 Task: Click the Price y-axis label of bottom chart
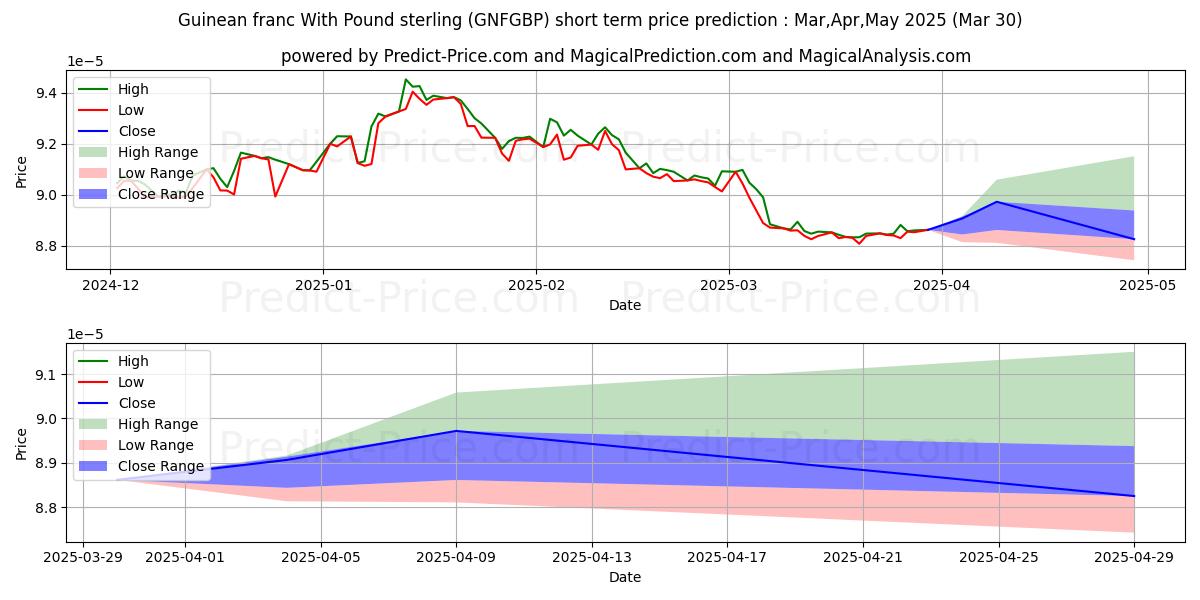pyautogui.click(x=22, y=442)
